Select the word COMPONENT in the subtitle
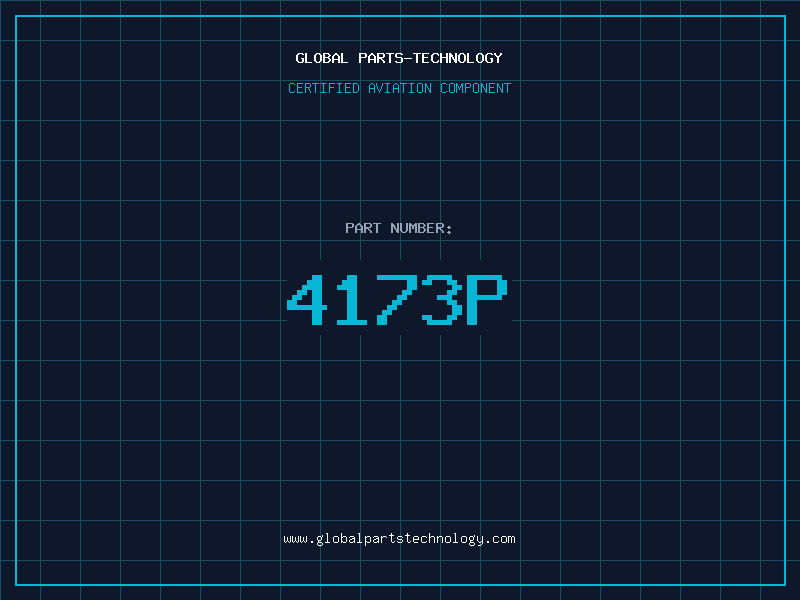Image resolution: width=800 pixels, height=600 pixels. [x=476, y=88]
